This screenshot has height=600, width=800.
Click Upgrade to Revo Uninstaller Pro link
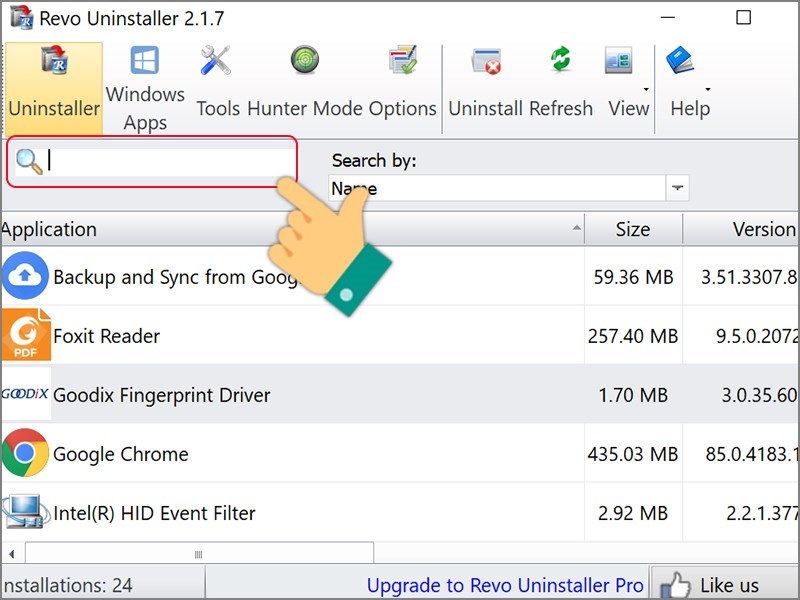[504, 585]
